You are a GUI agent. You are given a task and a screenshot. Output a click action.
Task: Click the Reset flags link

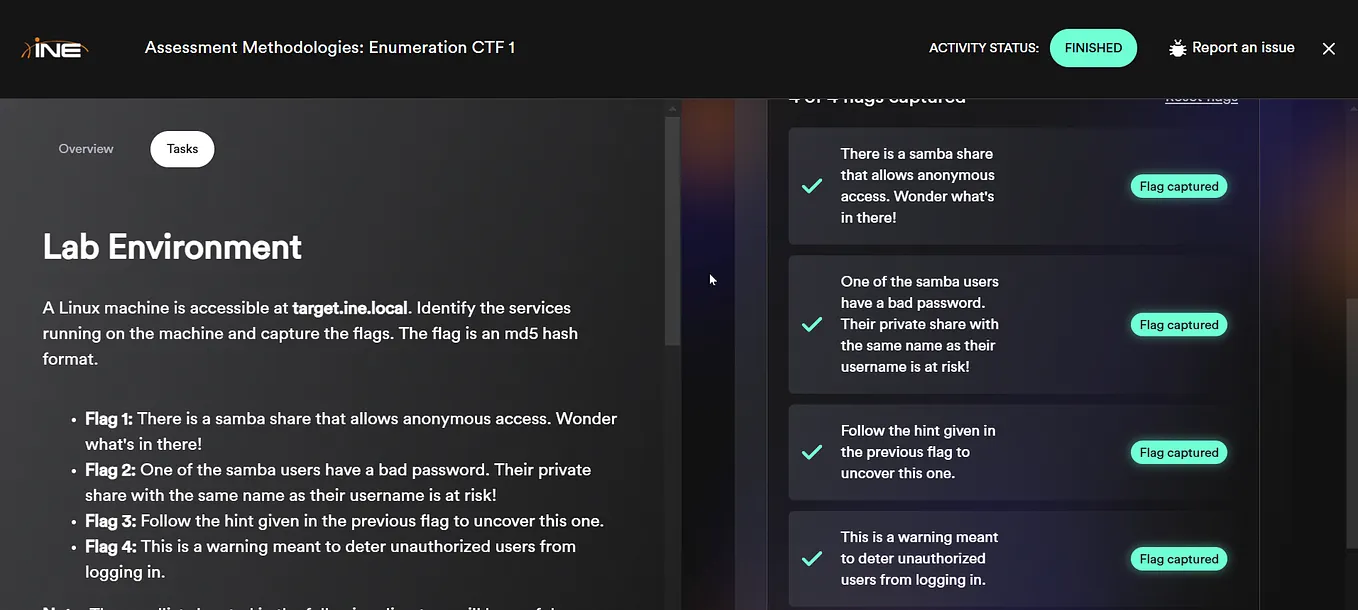click(1201, 96)
